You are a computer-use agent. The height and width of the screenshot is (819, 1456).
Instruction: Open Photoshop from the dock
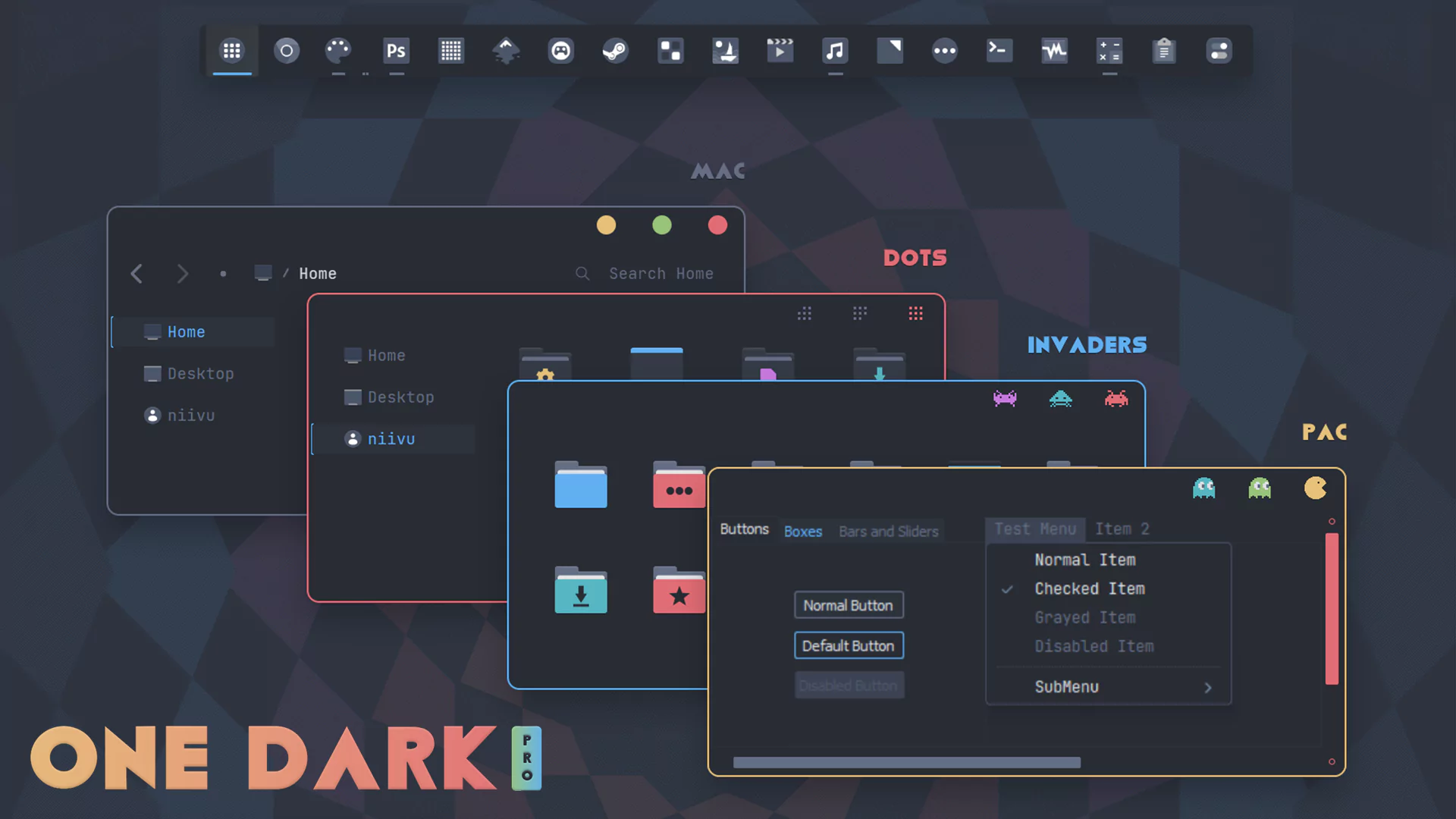[396, 50]
